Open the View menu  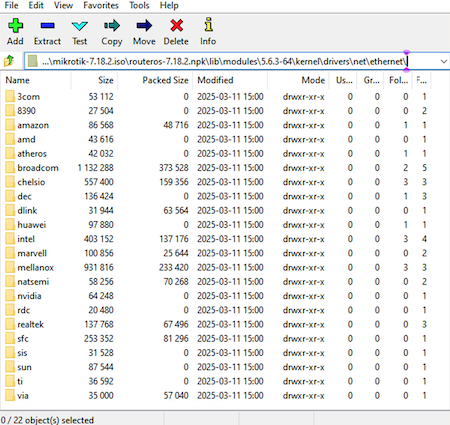(63, 5)
